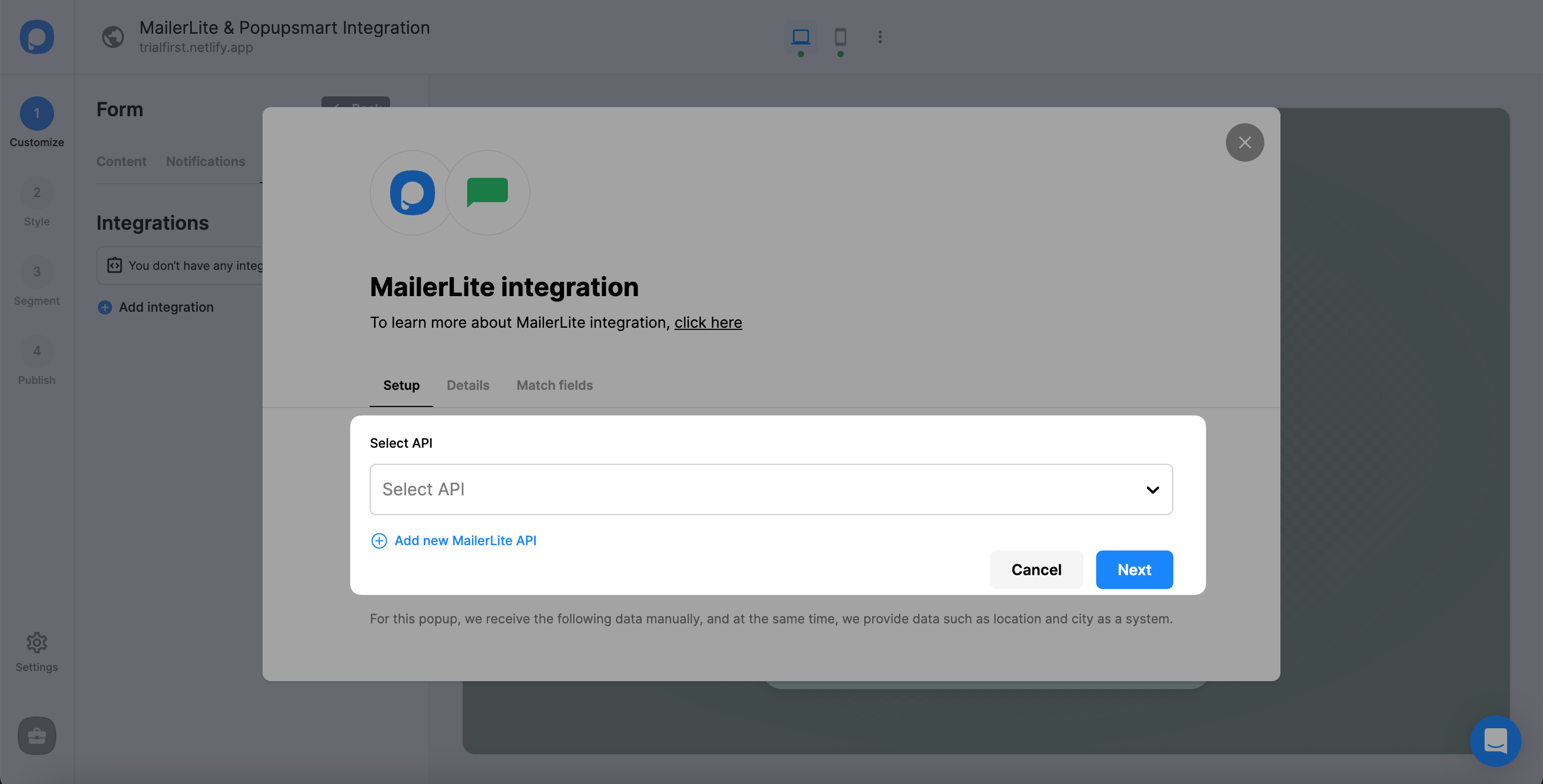Expand the Select API dropdown
Viewport: 1543px width, 784px height.
pyautogui.click(x=771, y=489)
